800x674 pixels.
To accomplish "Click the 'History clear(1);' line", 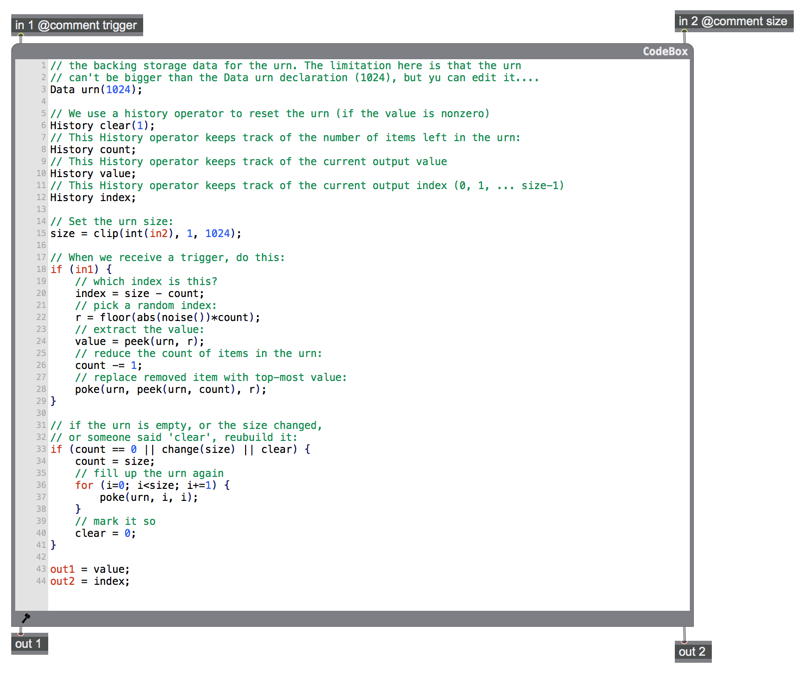I will (x=102, y=126).
